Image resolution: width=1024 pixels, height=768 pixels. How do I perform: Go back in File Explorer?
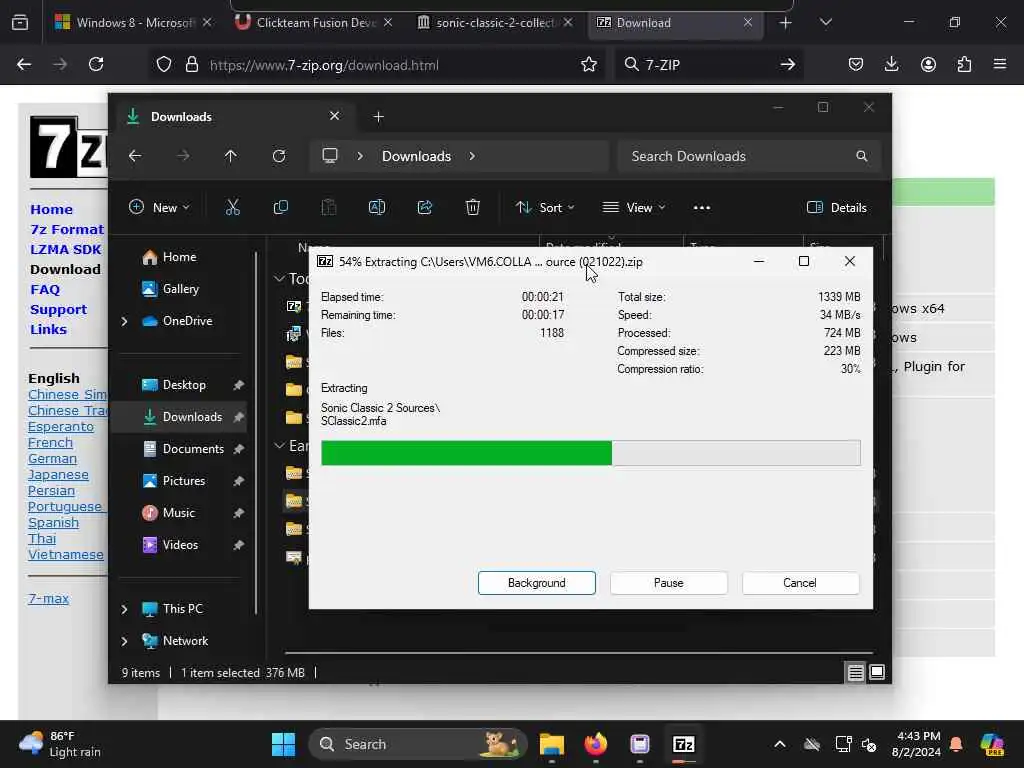(x=135, y=156)
